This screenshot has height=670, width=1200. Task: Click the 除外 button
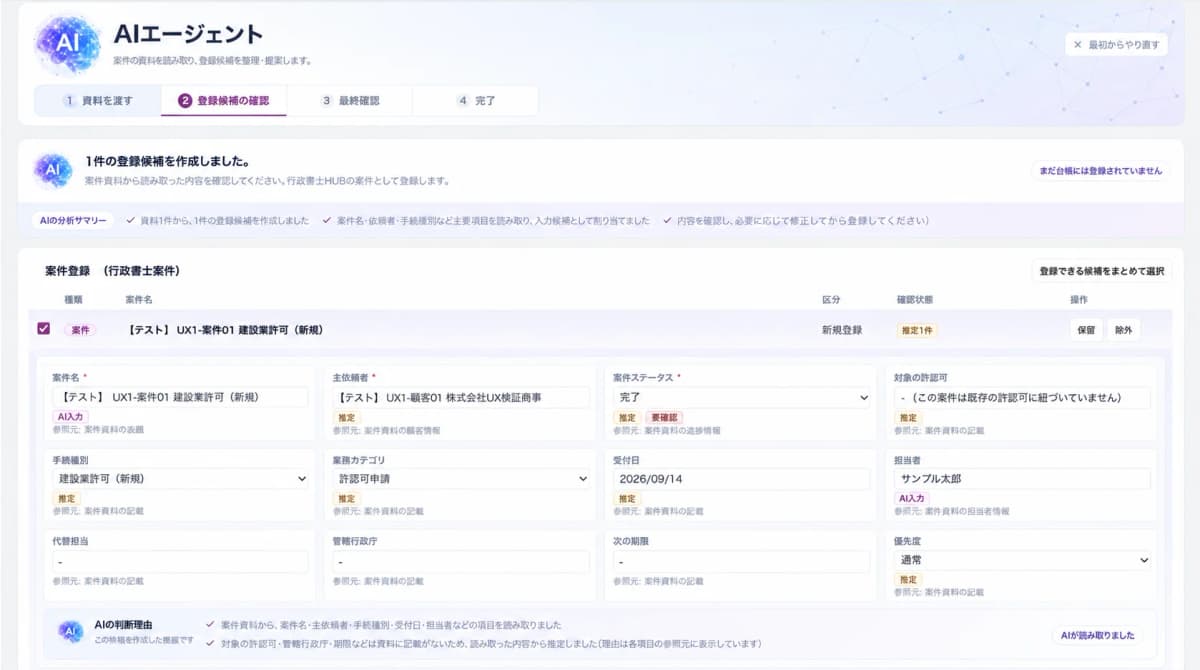pyautogui.click(x=1123, y=330)
